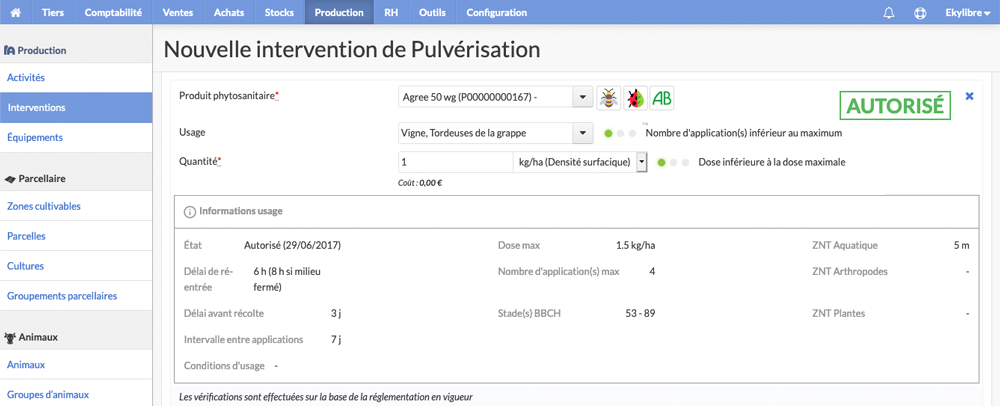Click the Coût : 0,00 € text
The width and height of the screenshot is (1000, 406).
[x=420, y=182]
